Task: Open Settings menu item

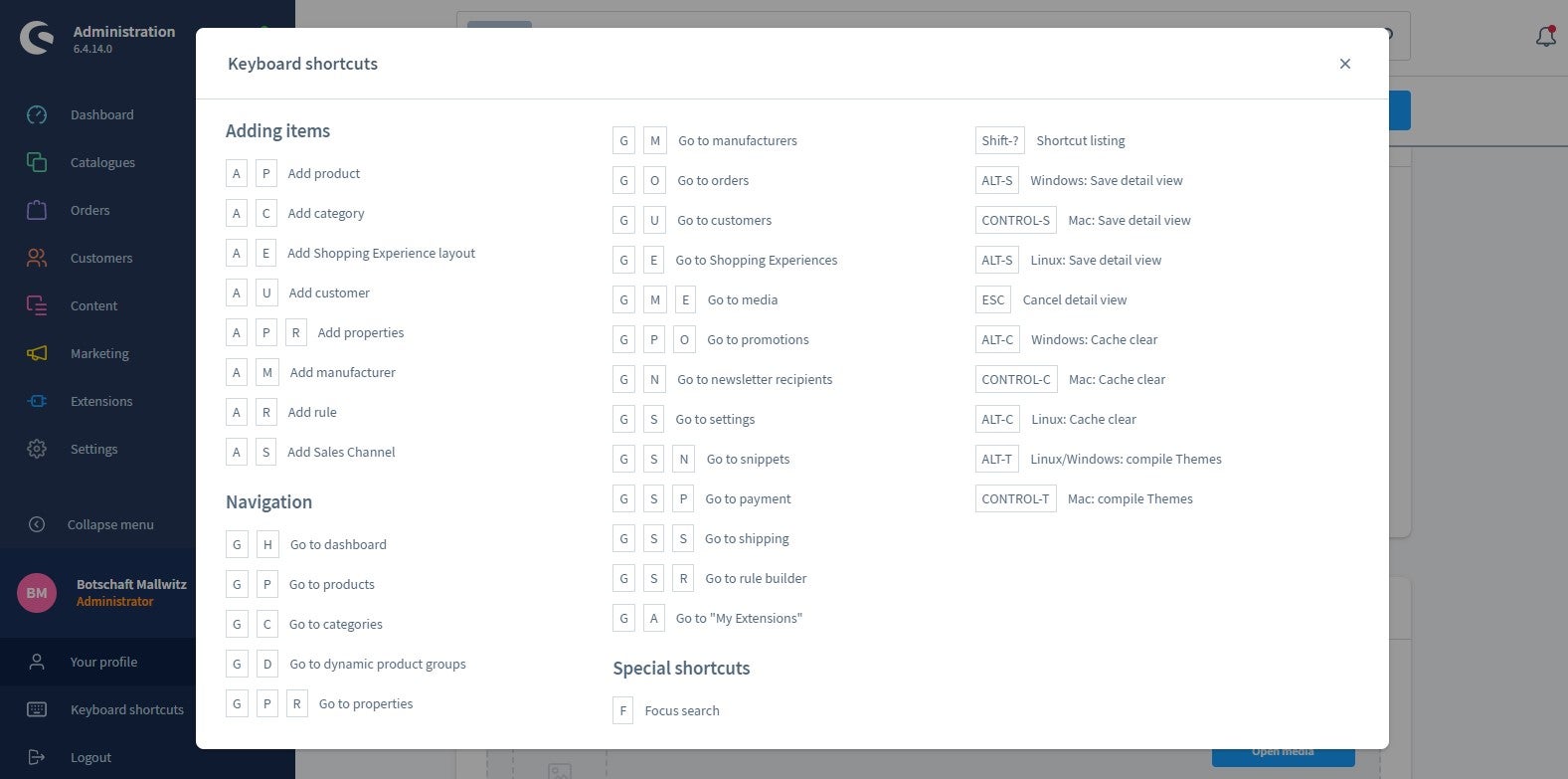Action: 93,449
